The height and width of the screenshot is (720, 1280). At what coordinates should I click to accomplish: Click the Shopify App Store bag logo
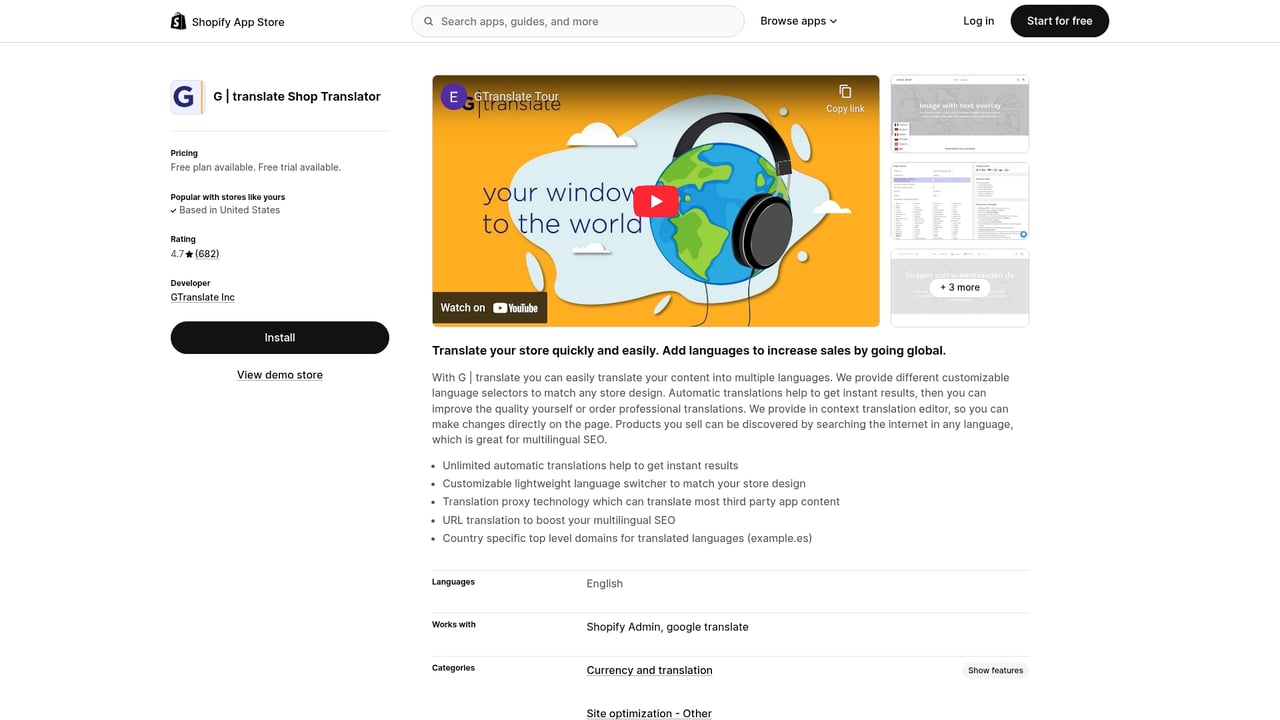[x=178, y=20]
